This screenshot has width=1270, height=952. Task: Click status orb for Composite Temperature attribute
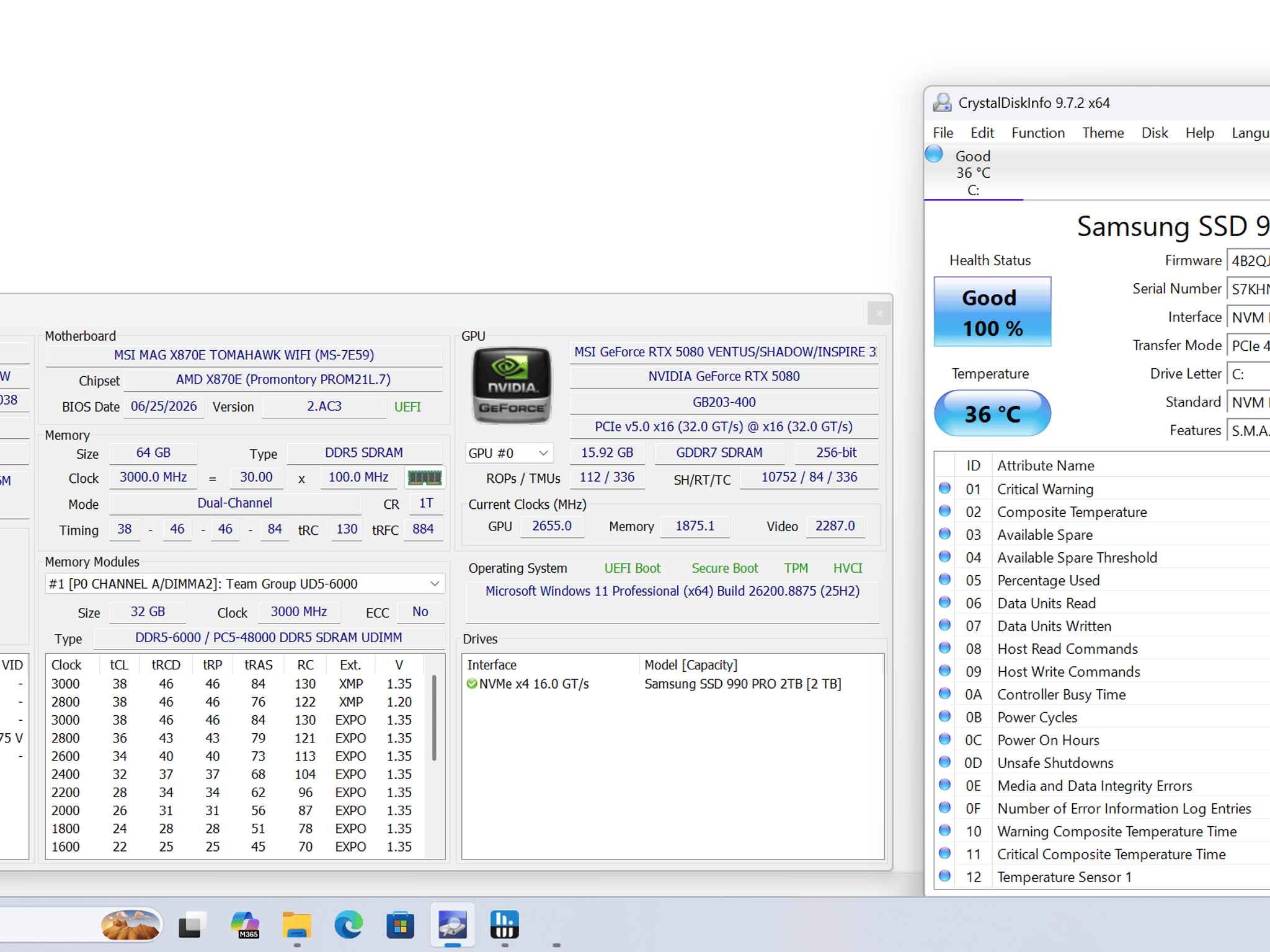tap(945, 511)
